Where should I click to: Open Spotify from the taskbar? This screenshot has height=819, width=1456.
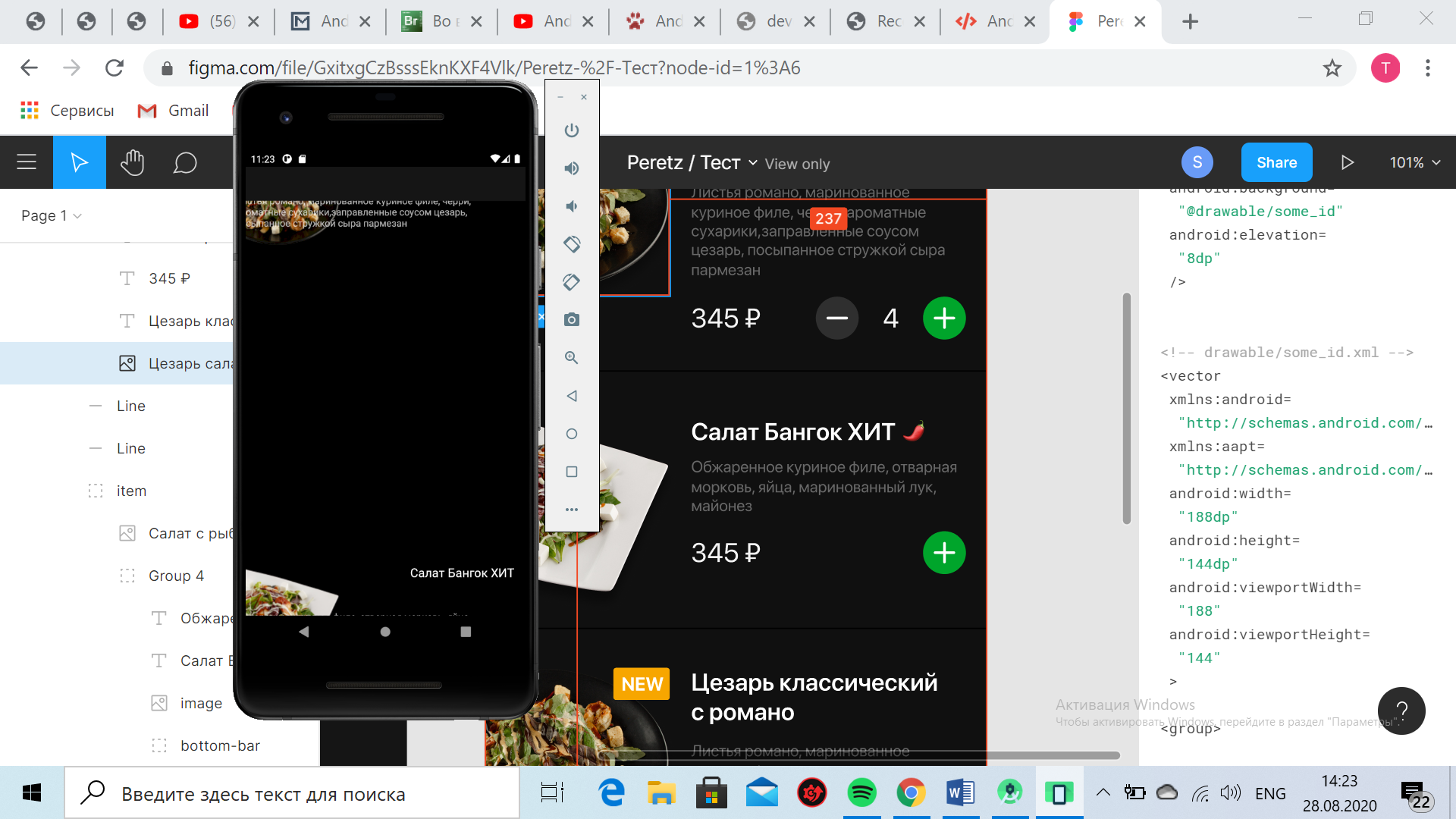tap(861, 793)
